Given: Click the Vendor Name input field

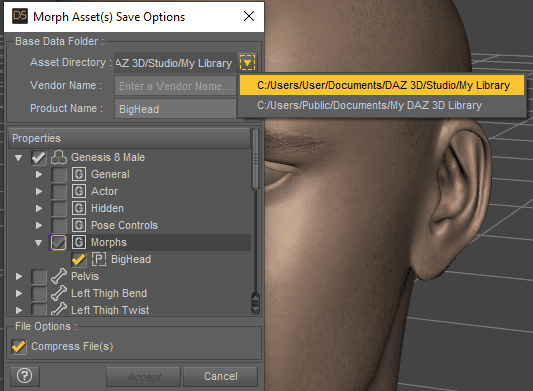Looking at the screenshot, I should pos(175,86).
